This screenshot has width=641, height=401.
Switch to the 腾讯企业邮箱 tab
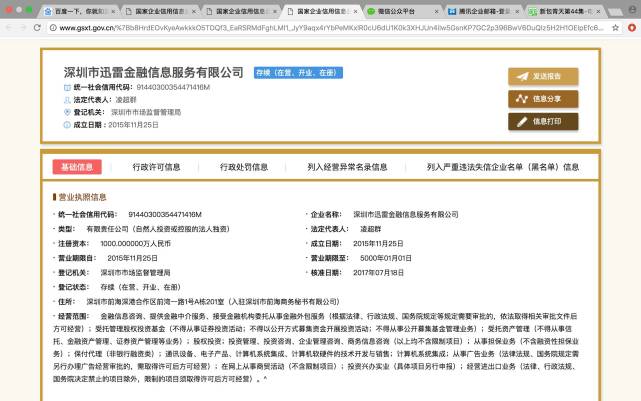(483, 11)
